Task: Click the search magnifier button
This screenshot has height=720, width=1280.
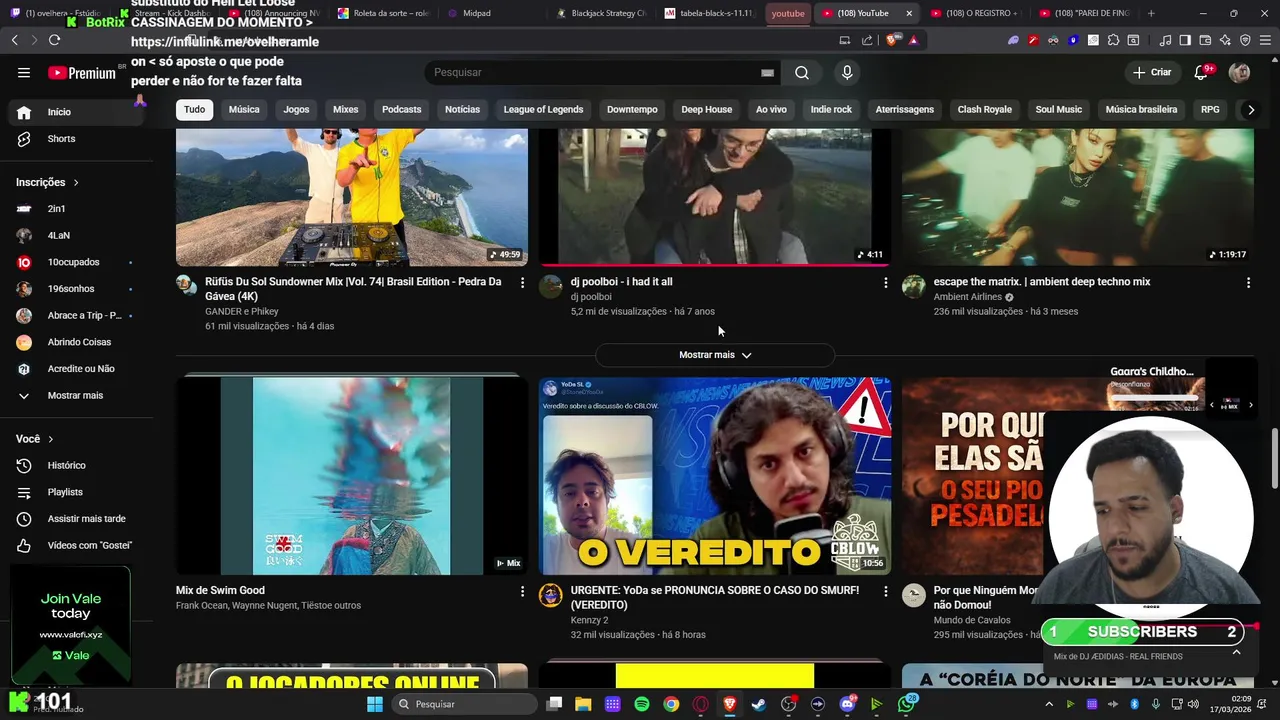Action: (802, 72)
